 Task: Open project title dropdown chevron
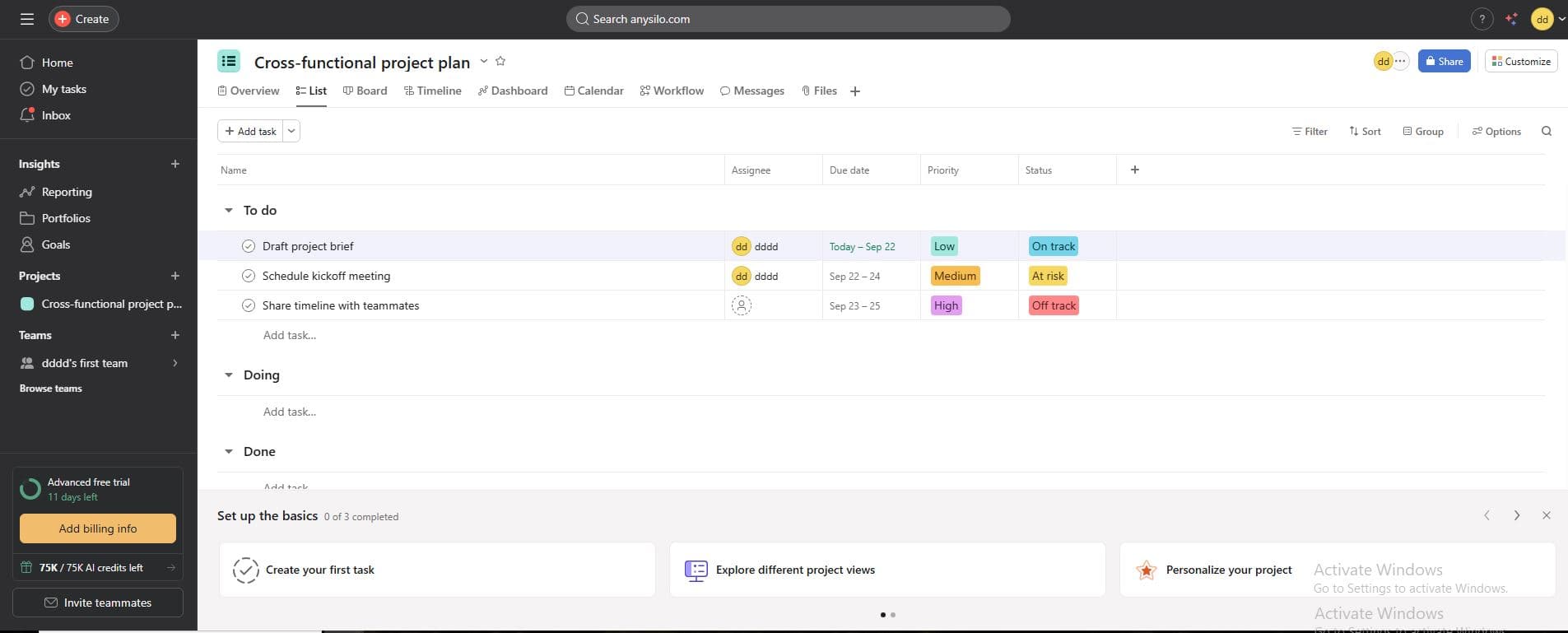[x=484, y=61]
